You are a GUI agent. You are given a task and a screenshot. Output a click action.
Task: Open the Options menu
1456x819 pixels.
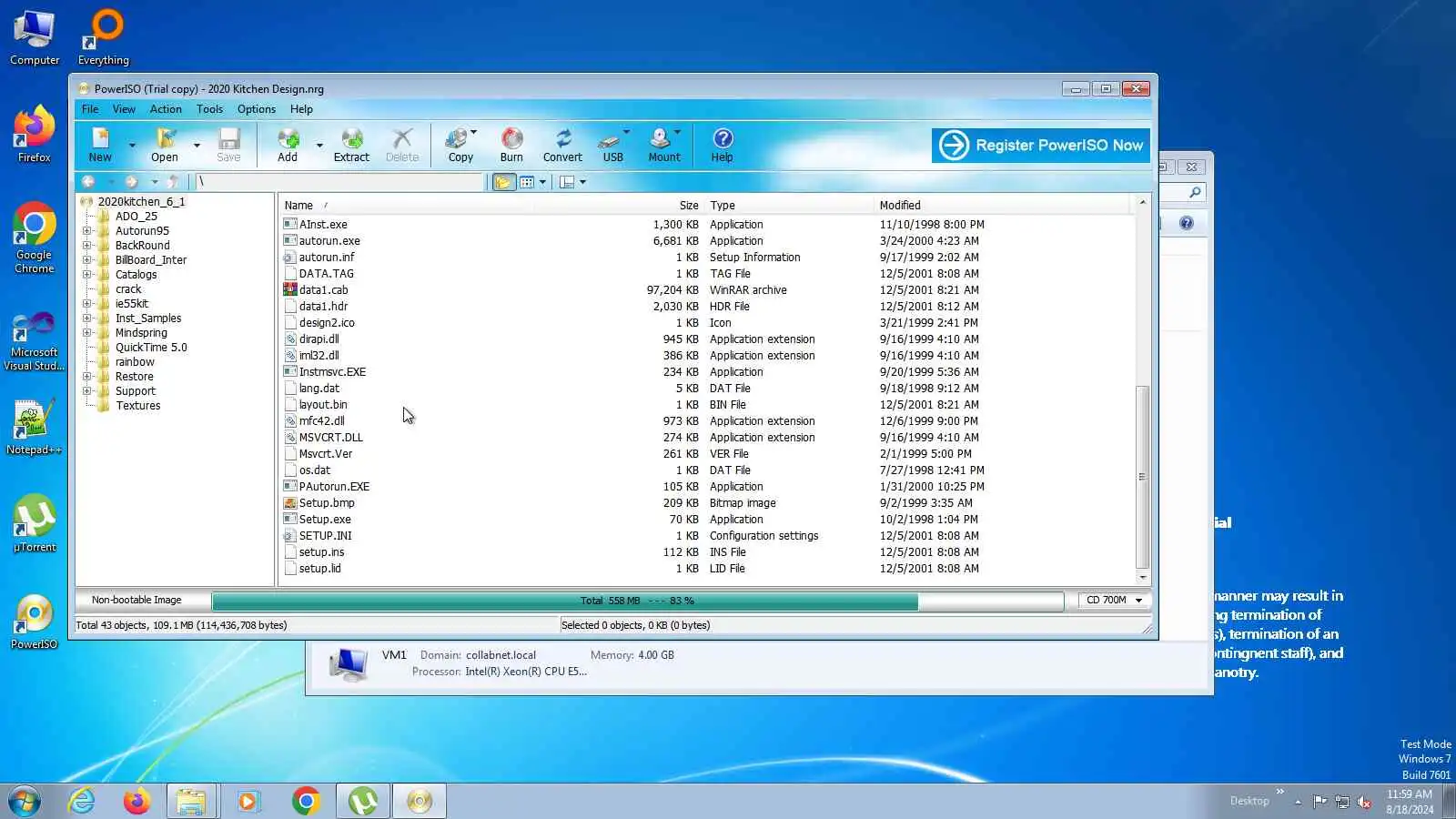pos(257,109)
